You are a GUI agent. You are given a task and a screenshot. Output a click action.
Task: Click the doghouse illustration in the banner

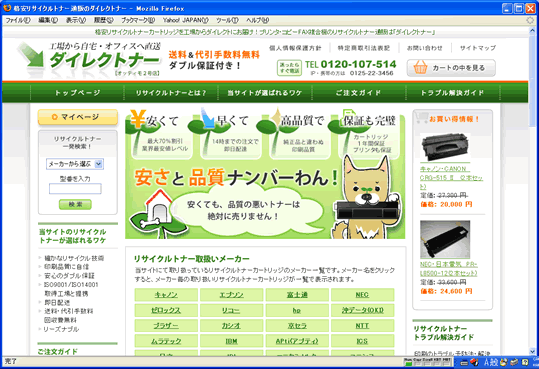point(159,207)
